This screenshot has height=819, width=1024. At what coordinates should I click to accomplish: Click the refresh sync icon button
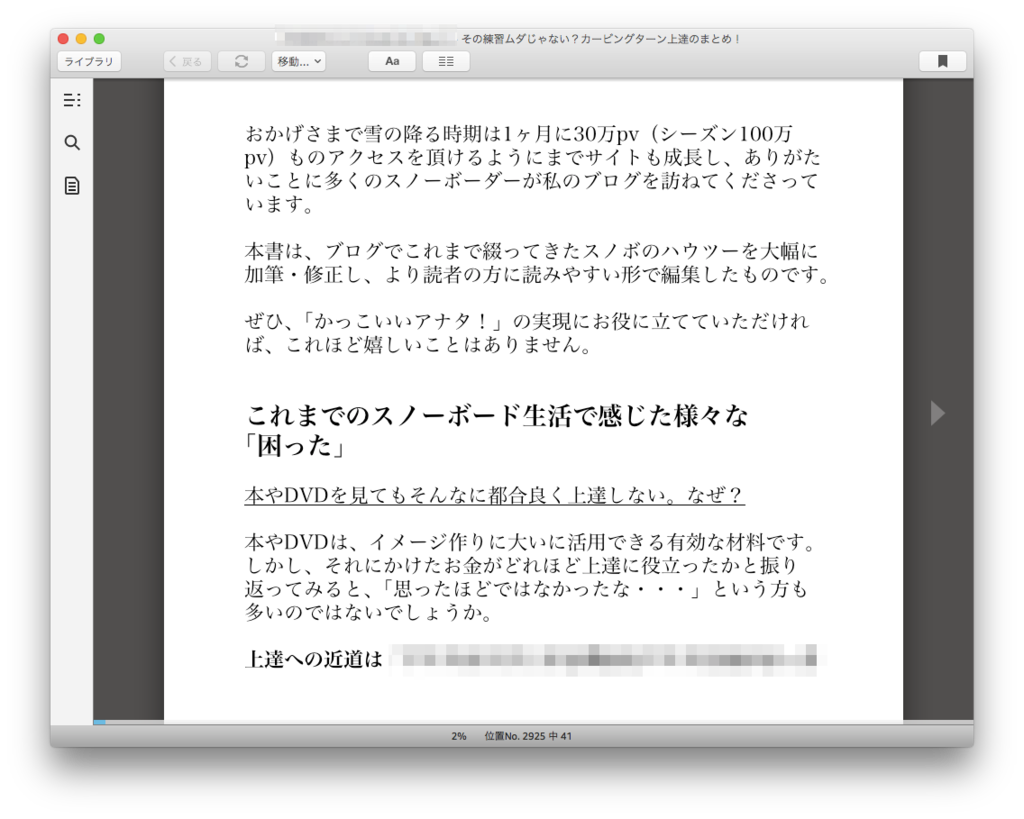coord(241,61)
